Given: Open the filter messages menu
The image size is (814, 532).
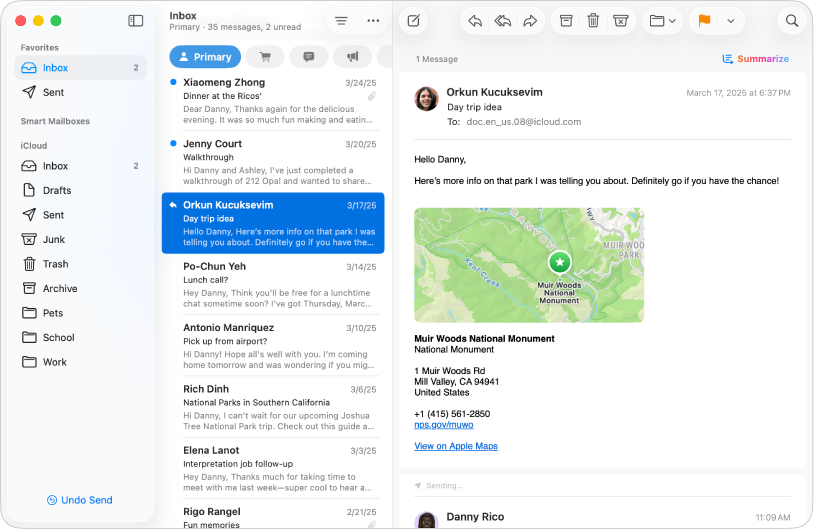Looking at the screenshot, I should point(341,20).
